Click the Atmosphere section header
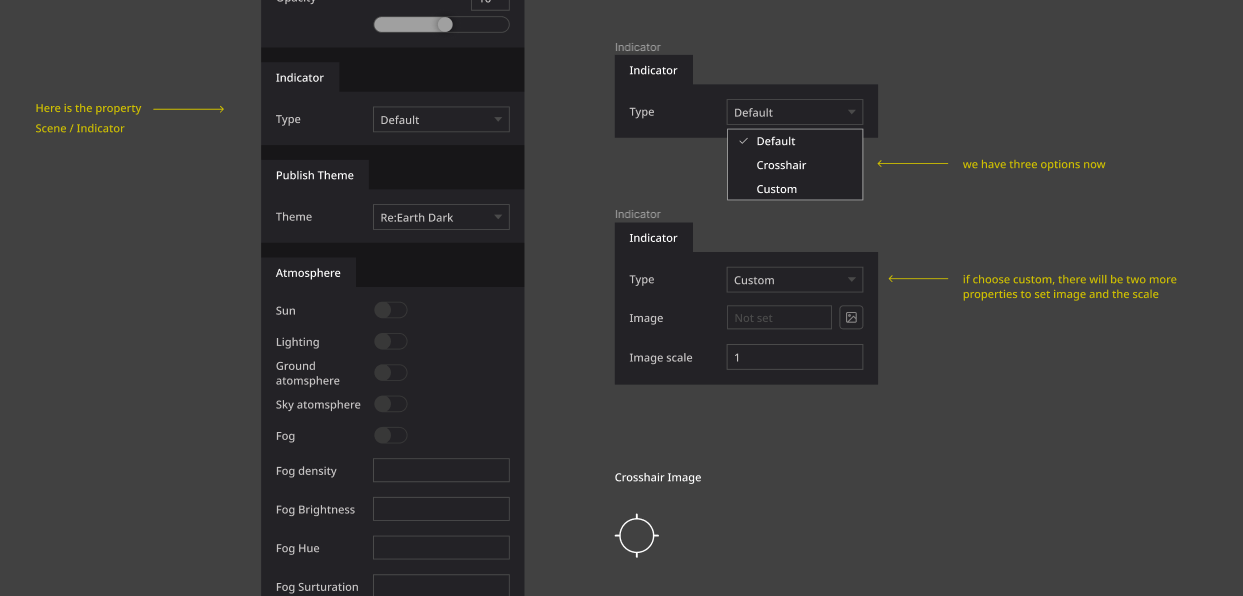Screen dimensions: 1243x596 point(308,271)
